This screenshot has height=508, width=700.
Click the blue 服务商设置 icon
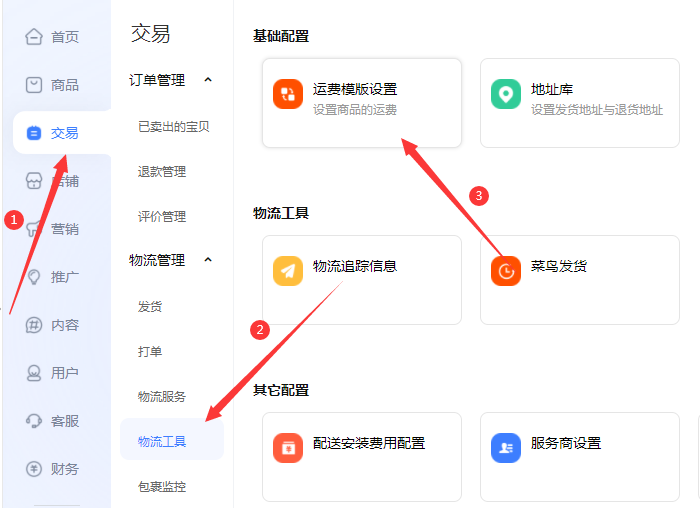[x=506, y=447]
